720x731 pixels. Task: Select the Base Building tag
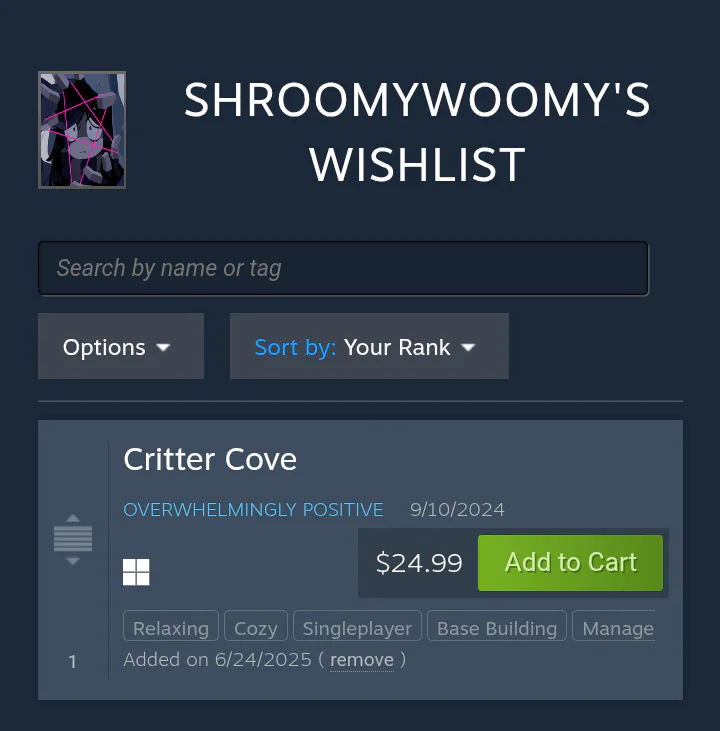tap(497, 626)
